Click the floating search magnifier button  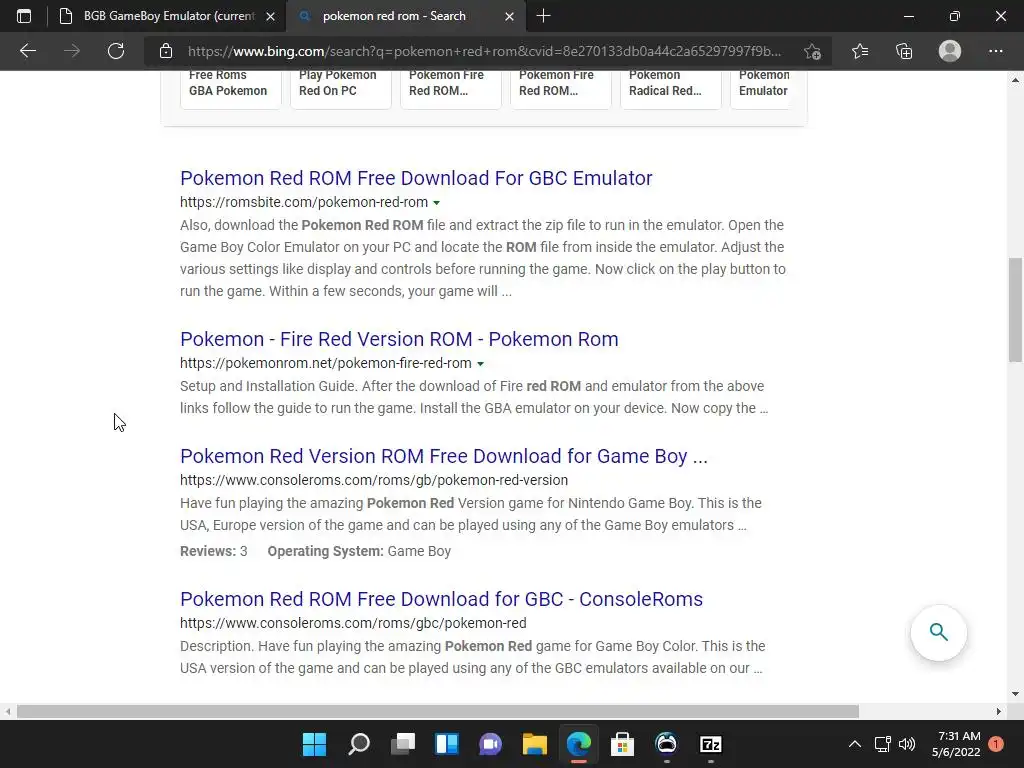pos(938,632)
